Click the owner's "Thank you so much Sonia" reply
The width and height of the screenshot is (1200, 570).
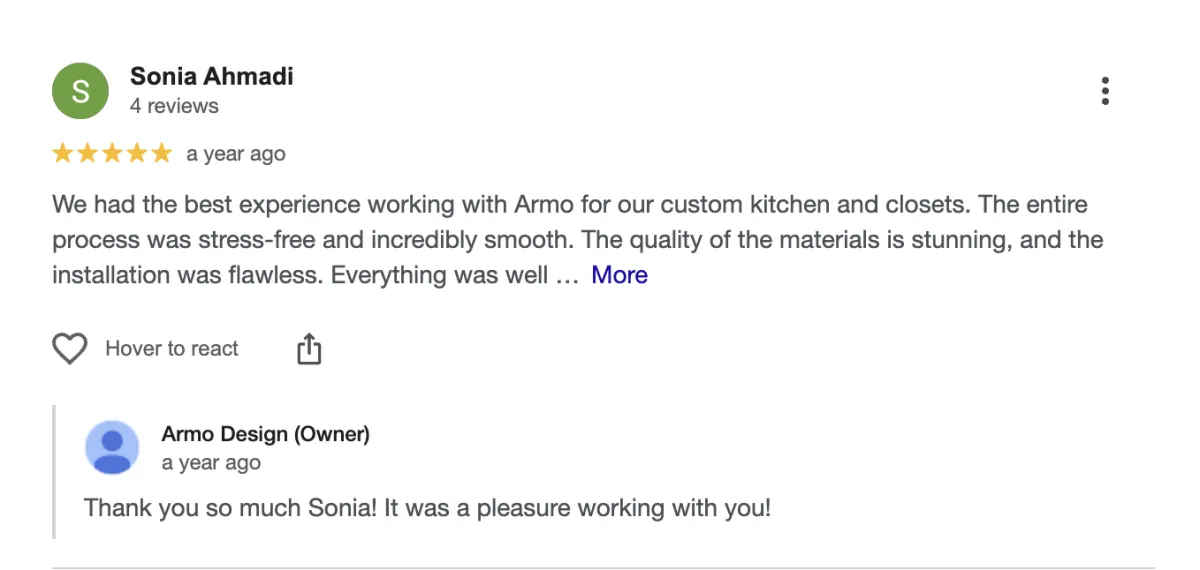click(427, 507)
